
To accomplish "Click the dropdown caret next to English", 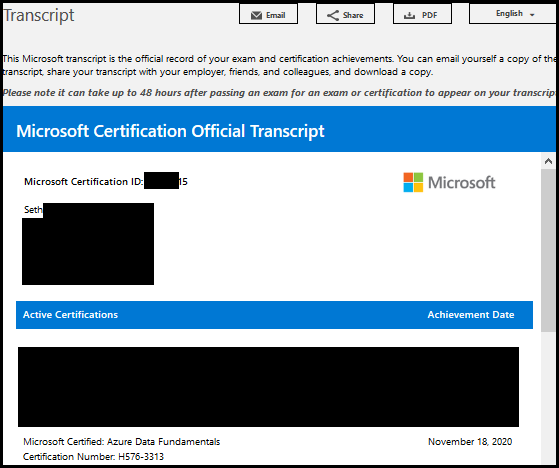I will point(532,15).
